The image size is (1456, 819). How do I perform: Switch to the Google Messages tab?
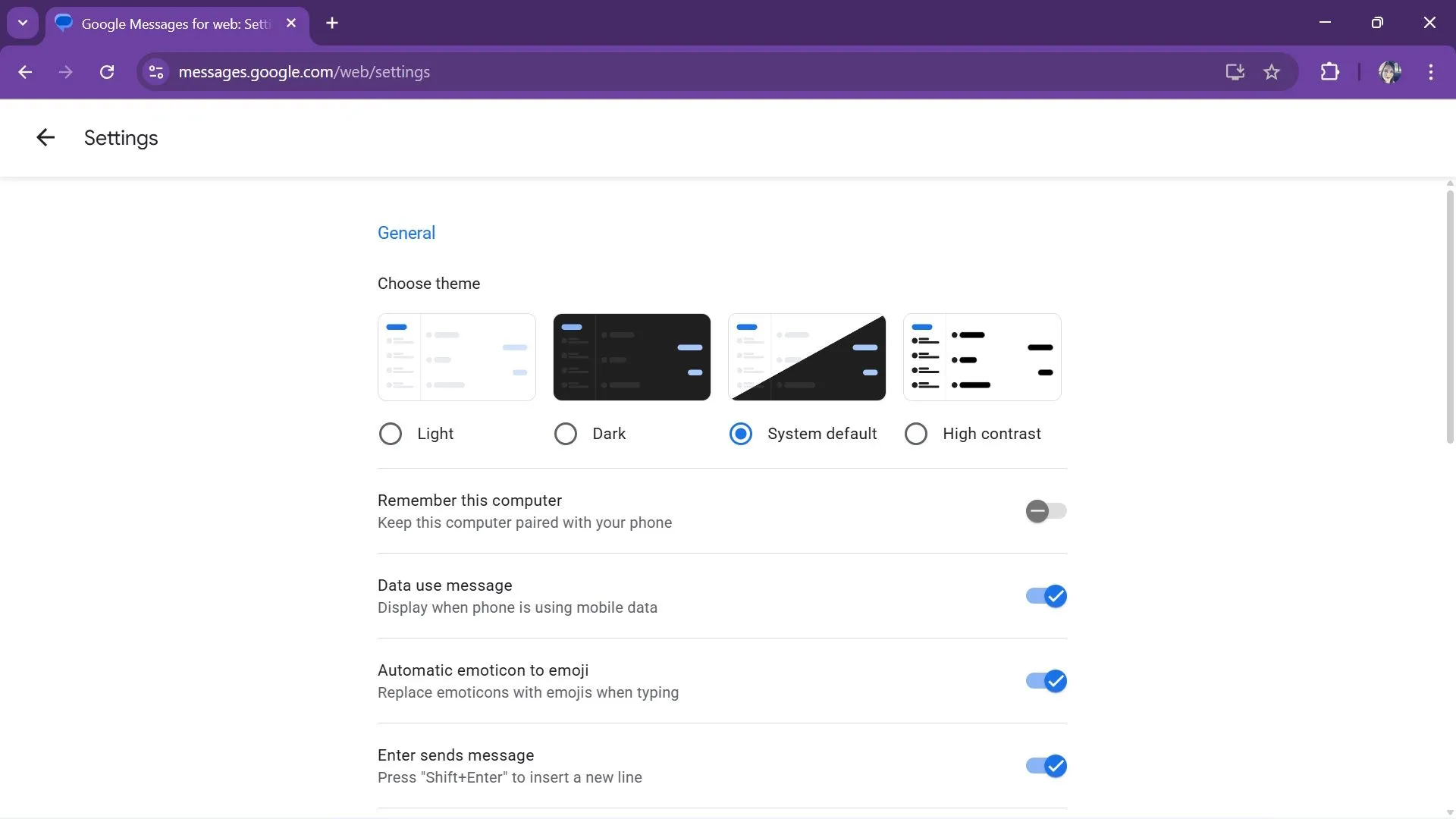pyautogui.click(x=167, y=24)
